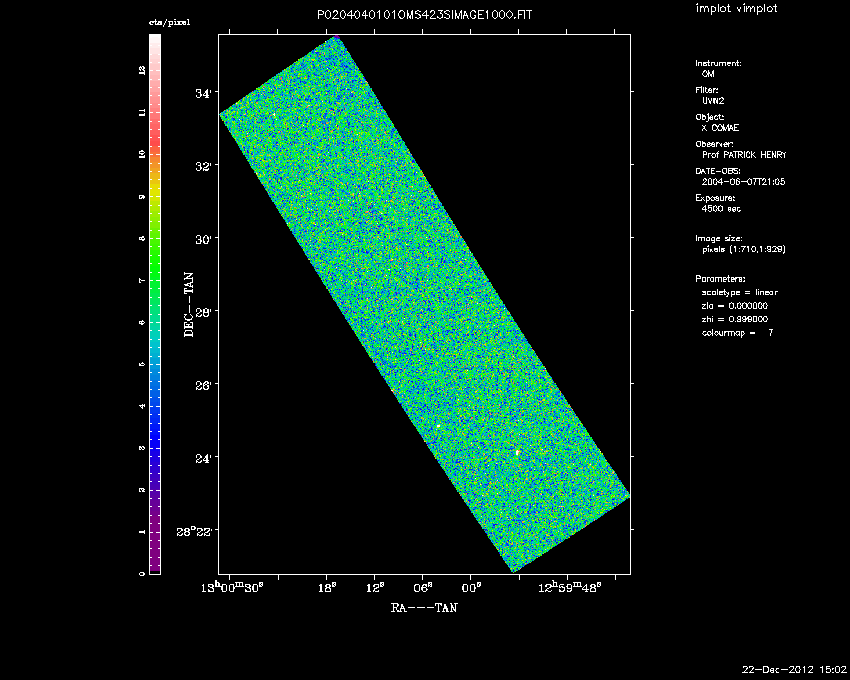Image resolution: width=850 pixels, height=680 pixels.
Task: Click the bright white source near 24' declination
Action: (x=518, y=451)
